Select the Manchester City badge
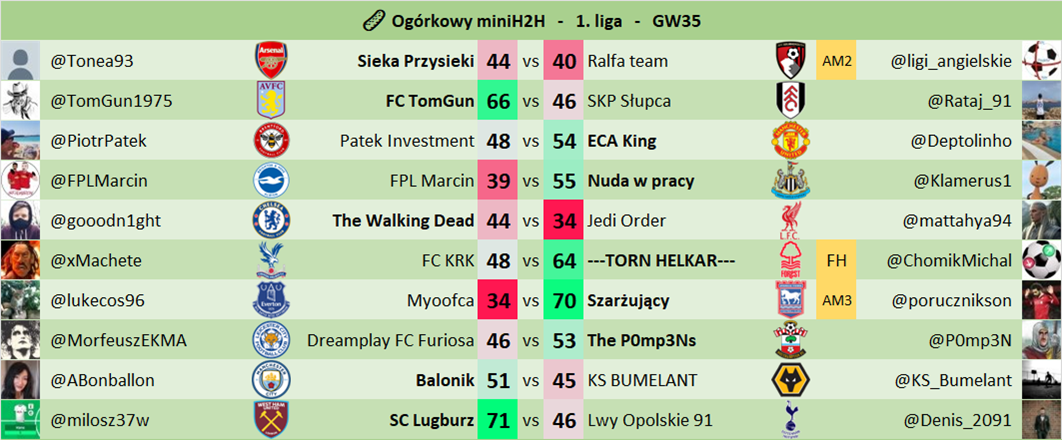Image resolution: width=1062 pixels, height=440 pixels. pos(271,380)
